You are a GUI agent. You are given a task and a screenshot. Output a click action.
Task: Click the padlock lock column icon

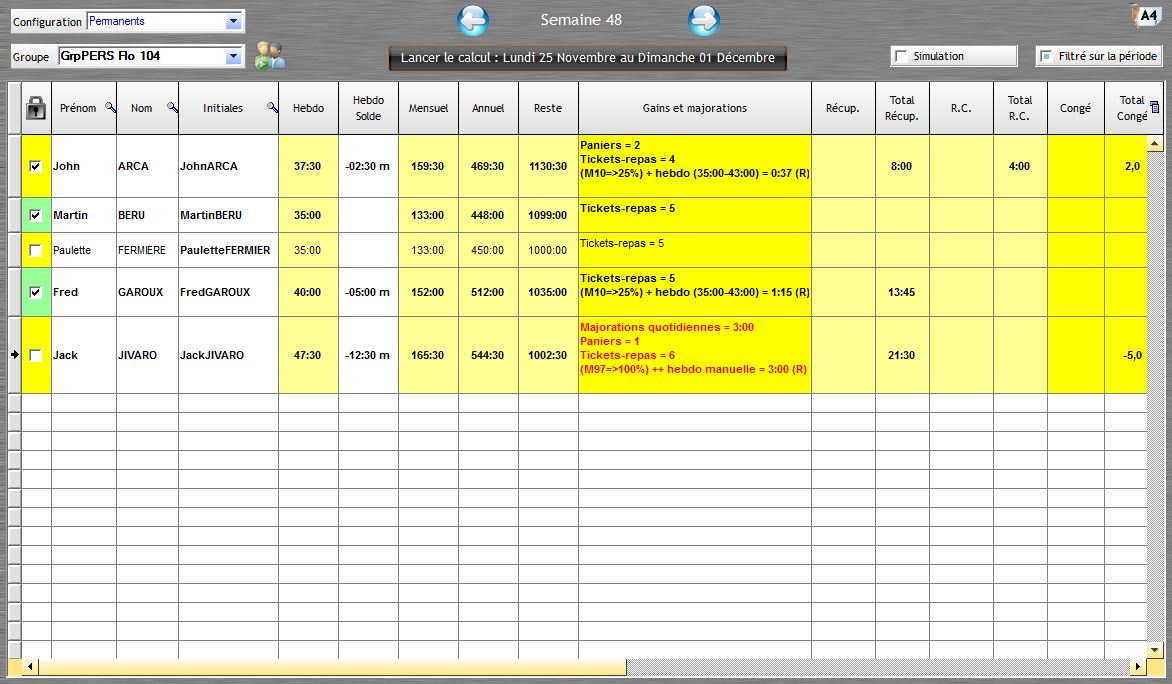pos(36,108)
